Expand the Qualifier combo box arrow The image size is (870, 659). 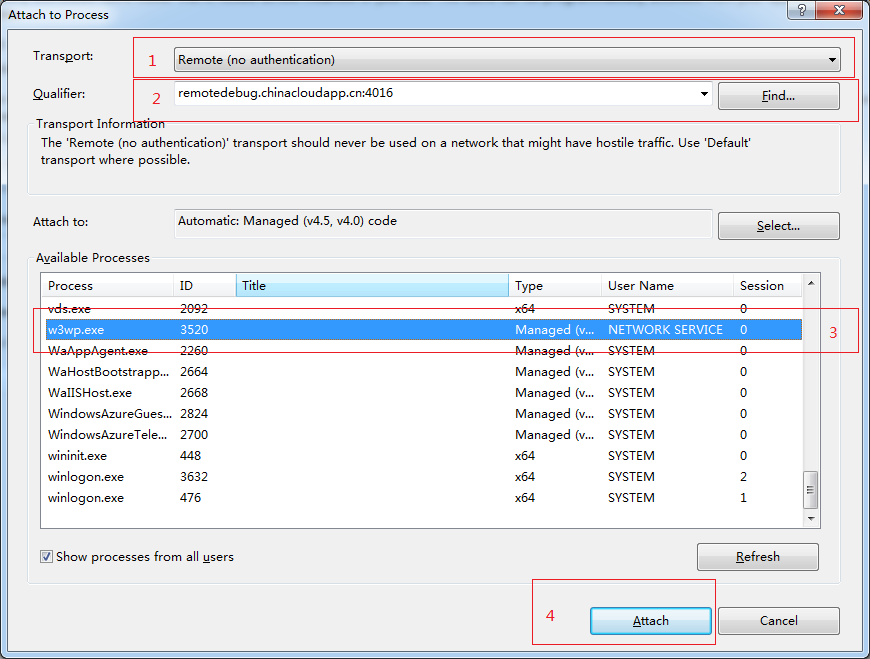tap(704, 94)
